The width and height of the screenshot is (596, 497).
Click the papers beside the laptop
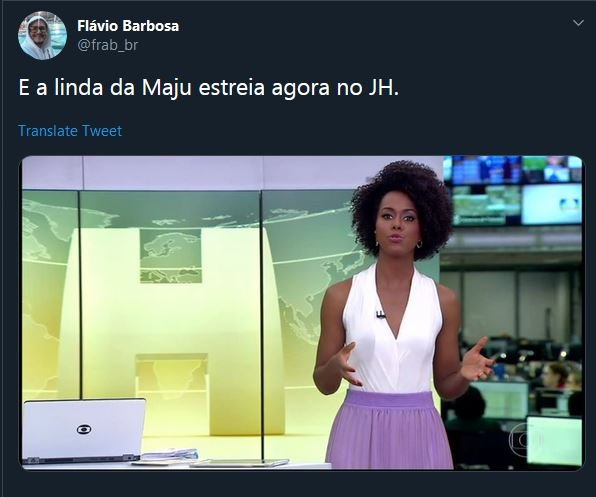170,455
